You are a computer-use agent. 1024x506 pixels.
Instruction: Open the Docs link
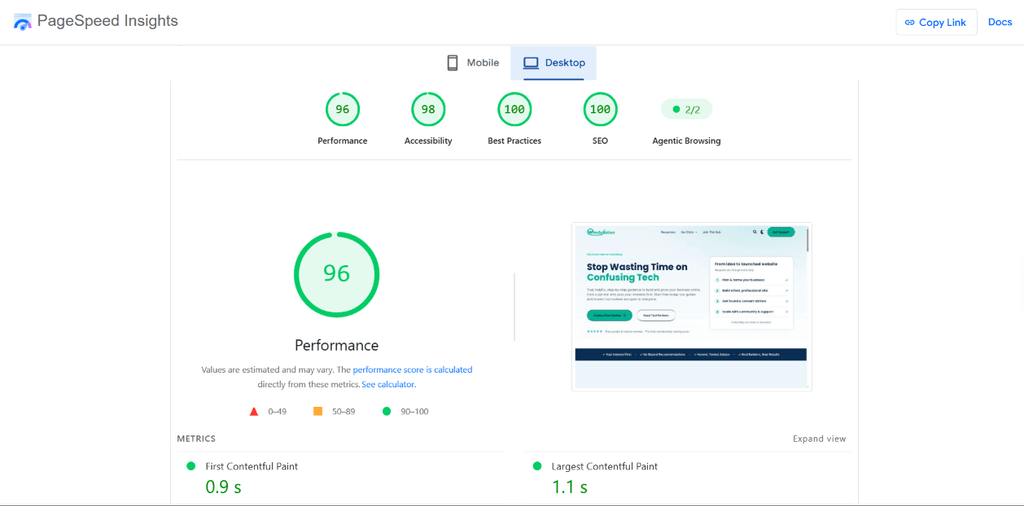pos(1000,22)
